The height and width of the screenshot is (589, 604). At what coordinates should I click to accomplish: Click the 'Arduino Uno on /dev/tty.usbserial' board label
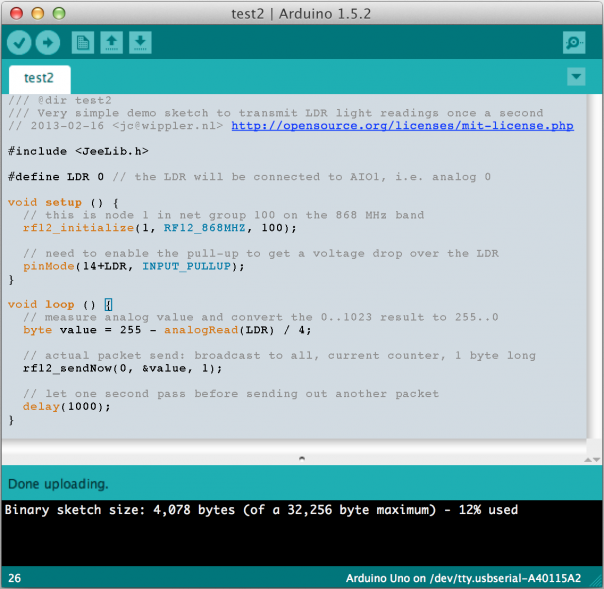[x=463, y=578]
